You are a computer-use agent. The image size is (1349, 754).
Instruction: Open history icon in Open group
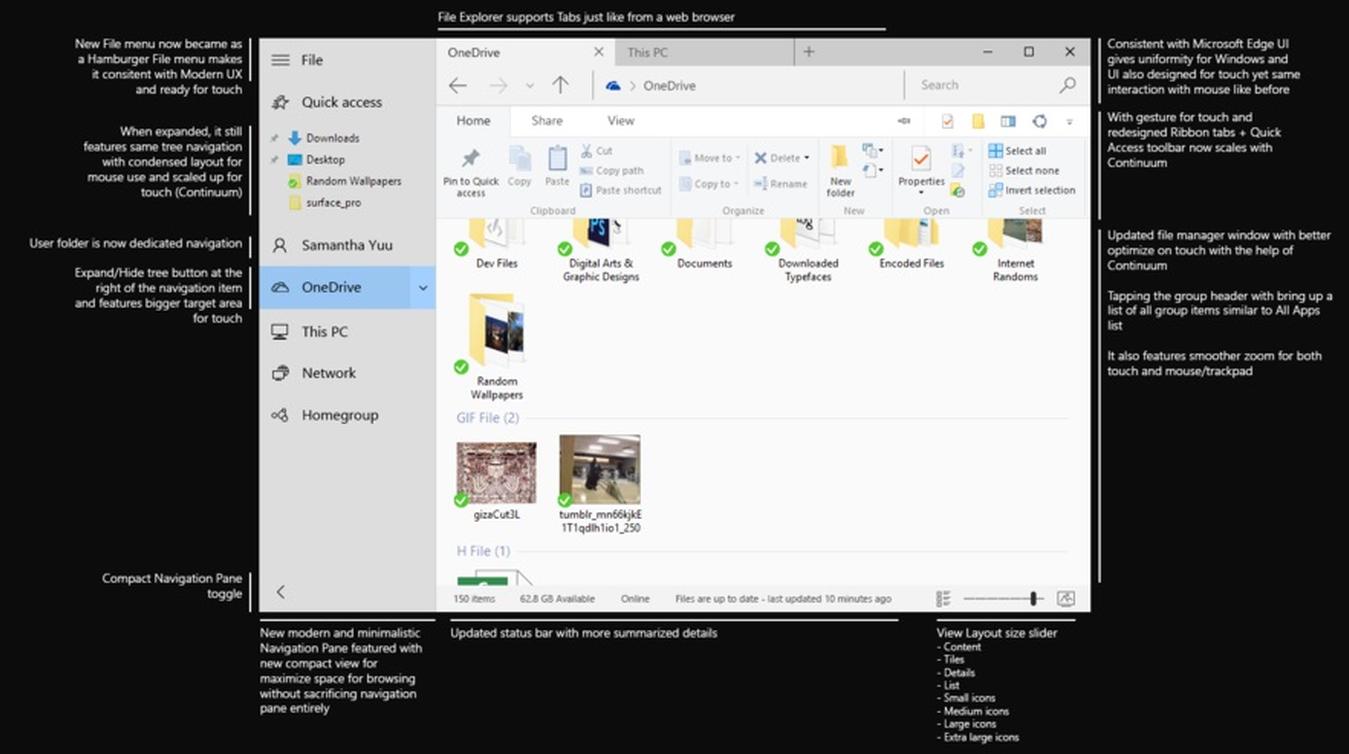tap(958, 190)
